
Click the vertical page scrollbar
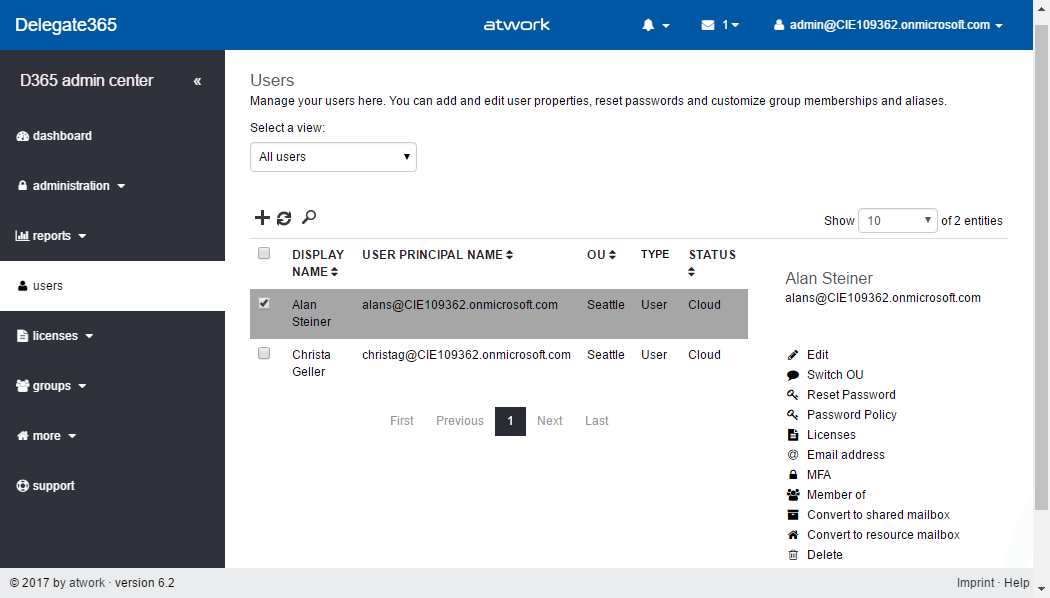[1041, 300]
